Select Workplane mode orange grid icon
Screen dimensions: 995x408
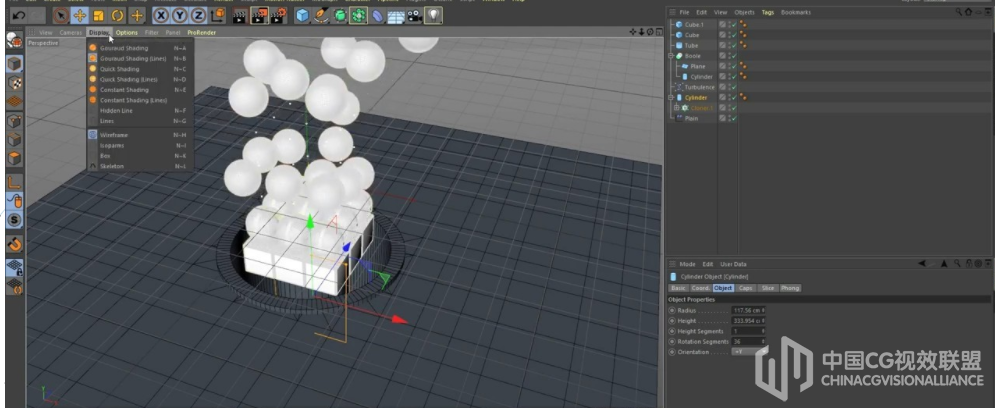pos(14,101)
